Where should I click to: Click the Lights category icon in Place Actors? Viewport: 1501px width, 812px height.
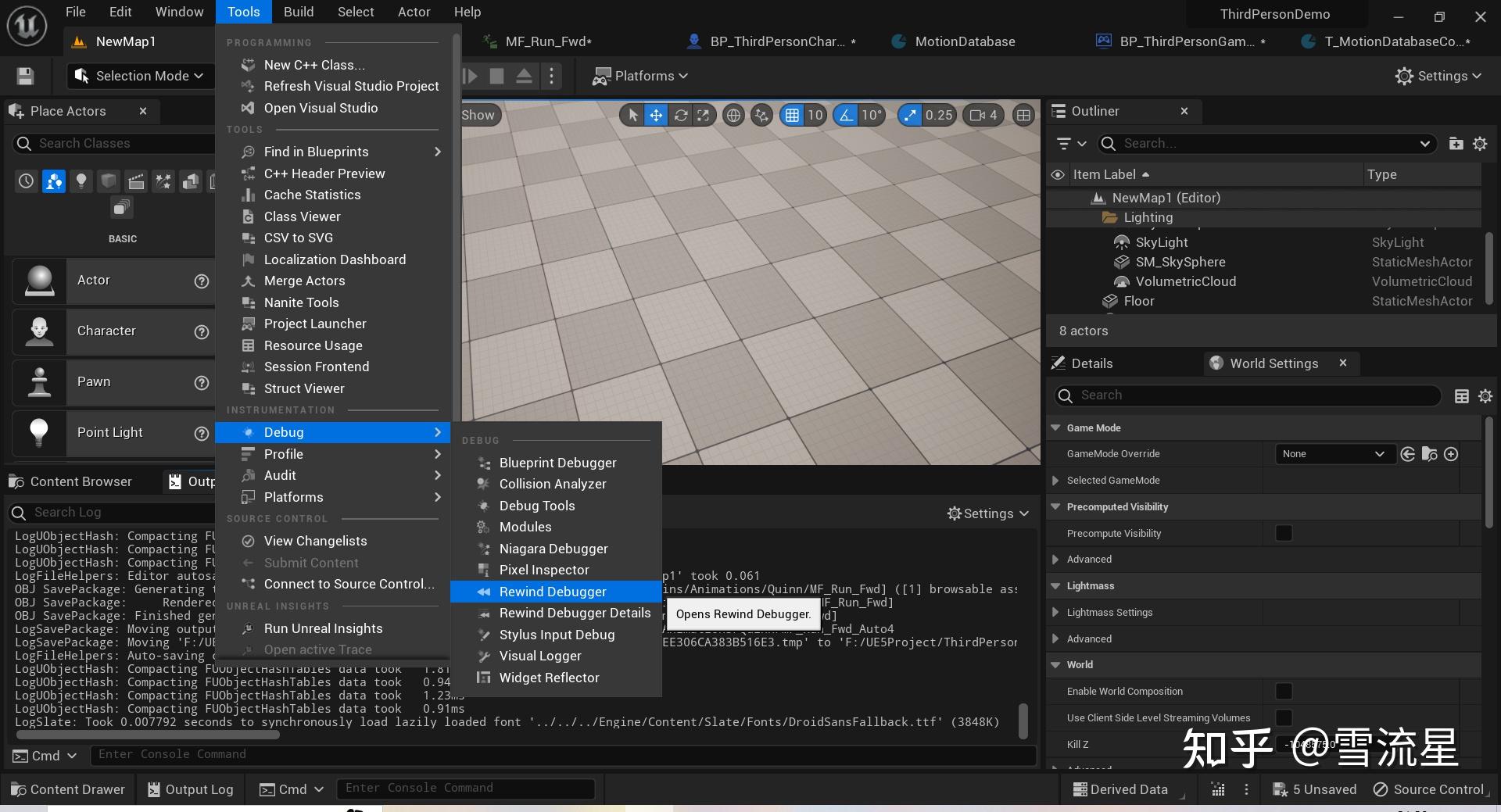click(x=81, y=181)
